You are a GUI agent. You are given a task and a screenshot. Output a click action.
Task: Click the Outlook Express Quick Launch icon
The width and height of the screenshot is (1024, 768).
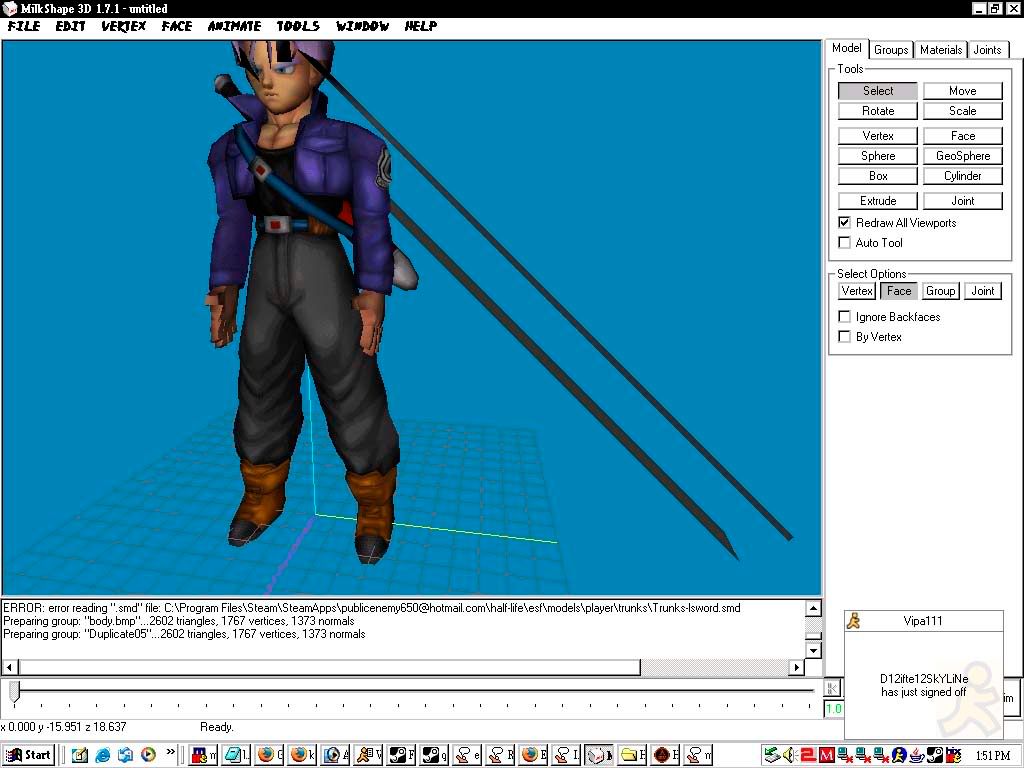(125, 755)
